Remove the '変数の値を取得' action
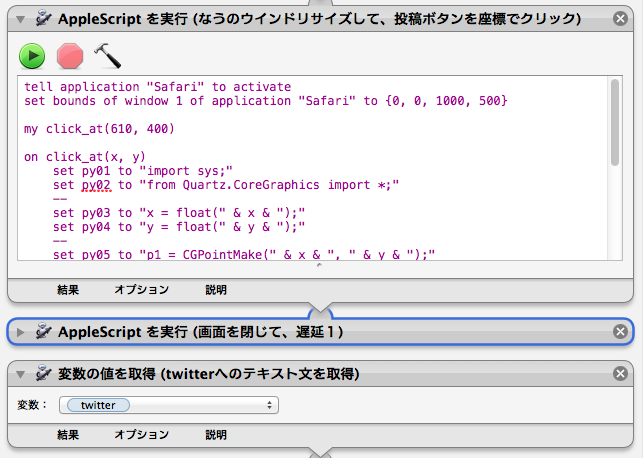 pos(620,374)
